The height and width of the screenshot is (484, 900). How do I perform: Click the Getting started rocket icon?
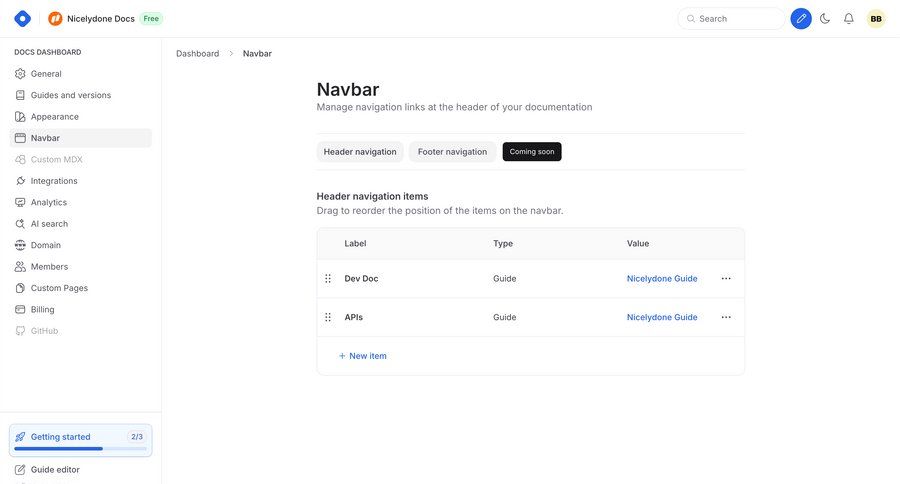20,437
